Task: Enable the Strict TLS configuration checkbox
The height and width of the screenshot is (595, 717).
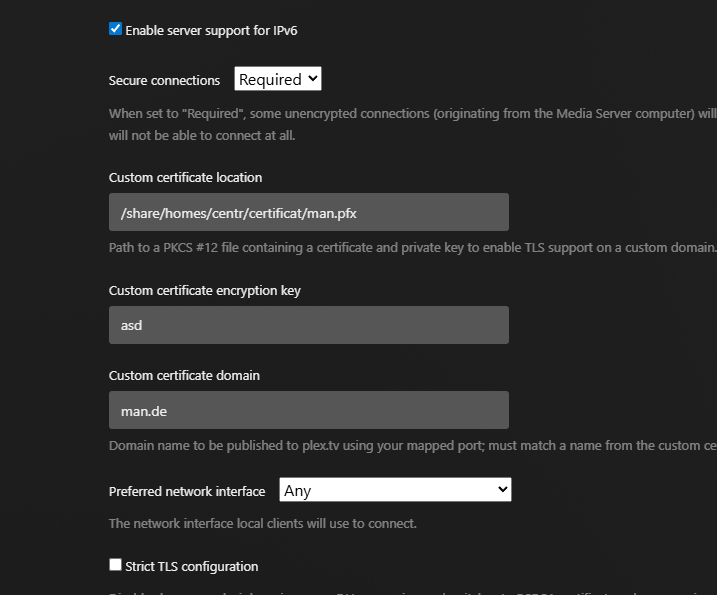Action: tap(115, 565)
